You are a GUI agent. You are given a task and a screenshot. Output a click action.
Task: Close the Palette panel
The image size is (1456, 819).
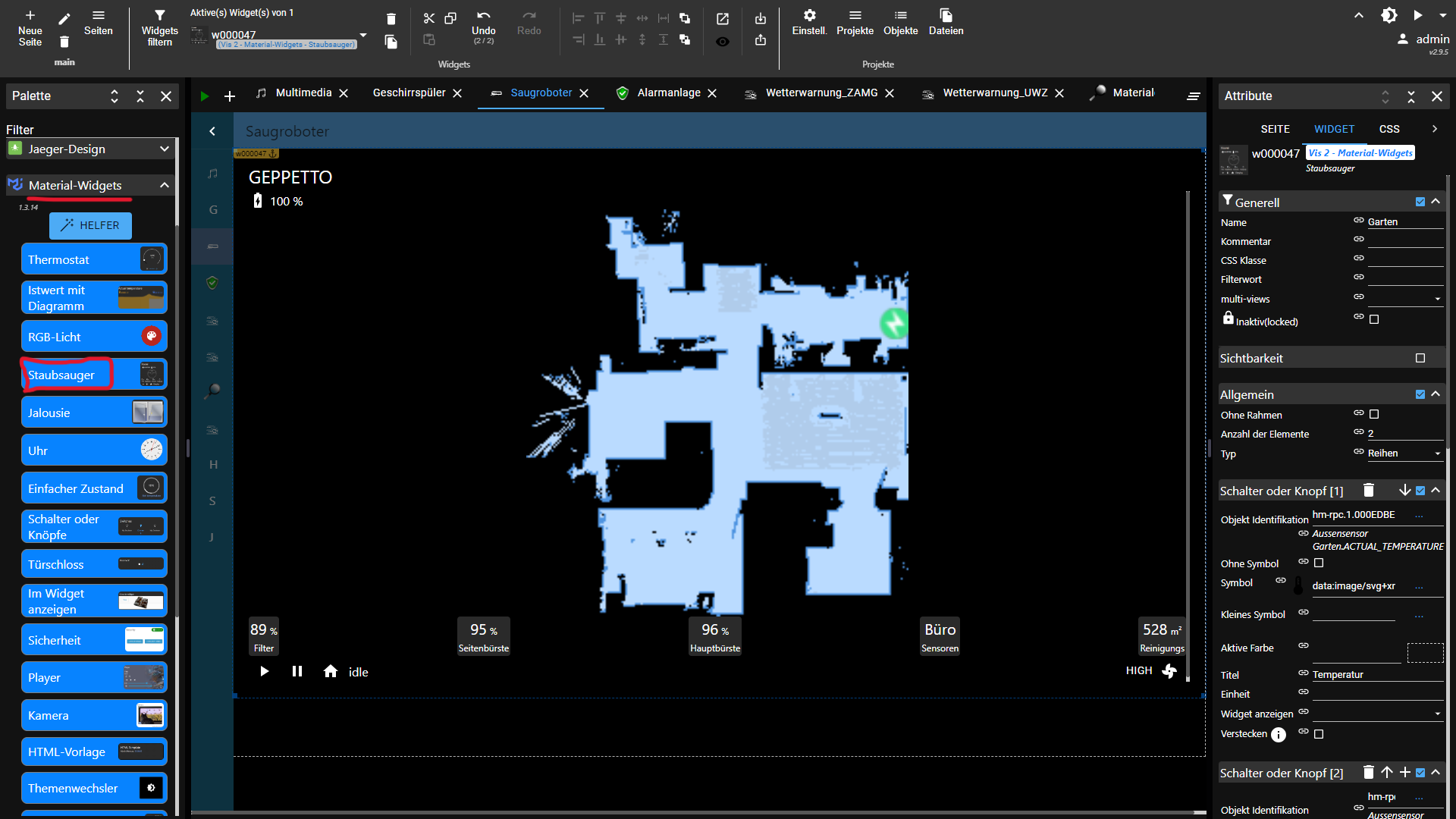(166, 96)
